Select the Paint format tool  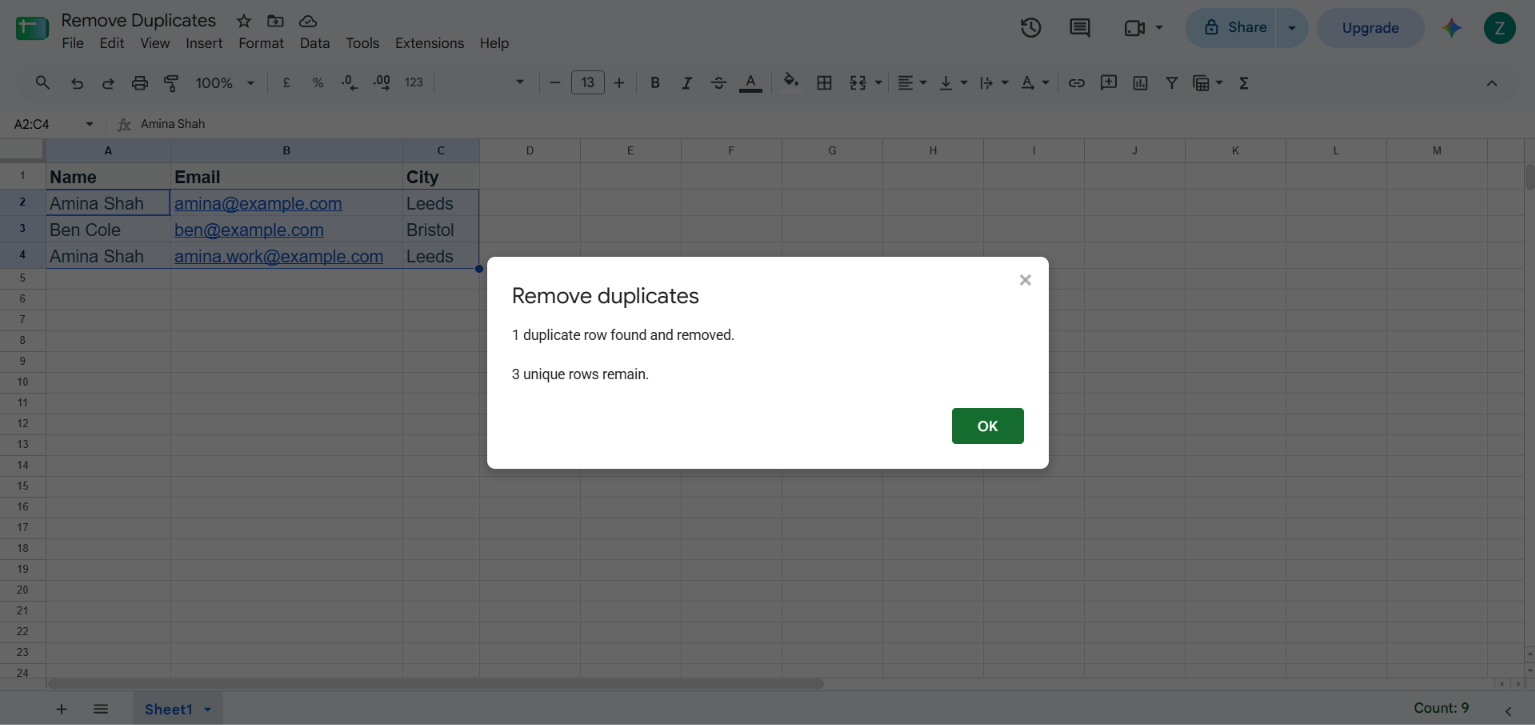(171, 83)
